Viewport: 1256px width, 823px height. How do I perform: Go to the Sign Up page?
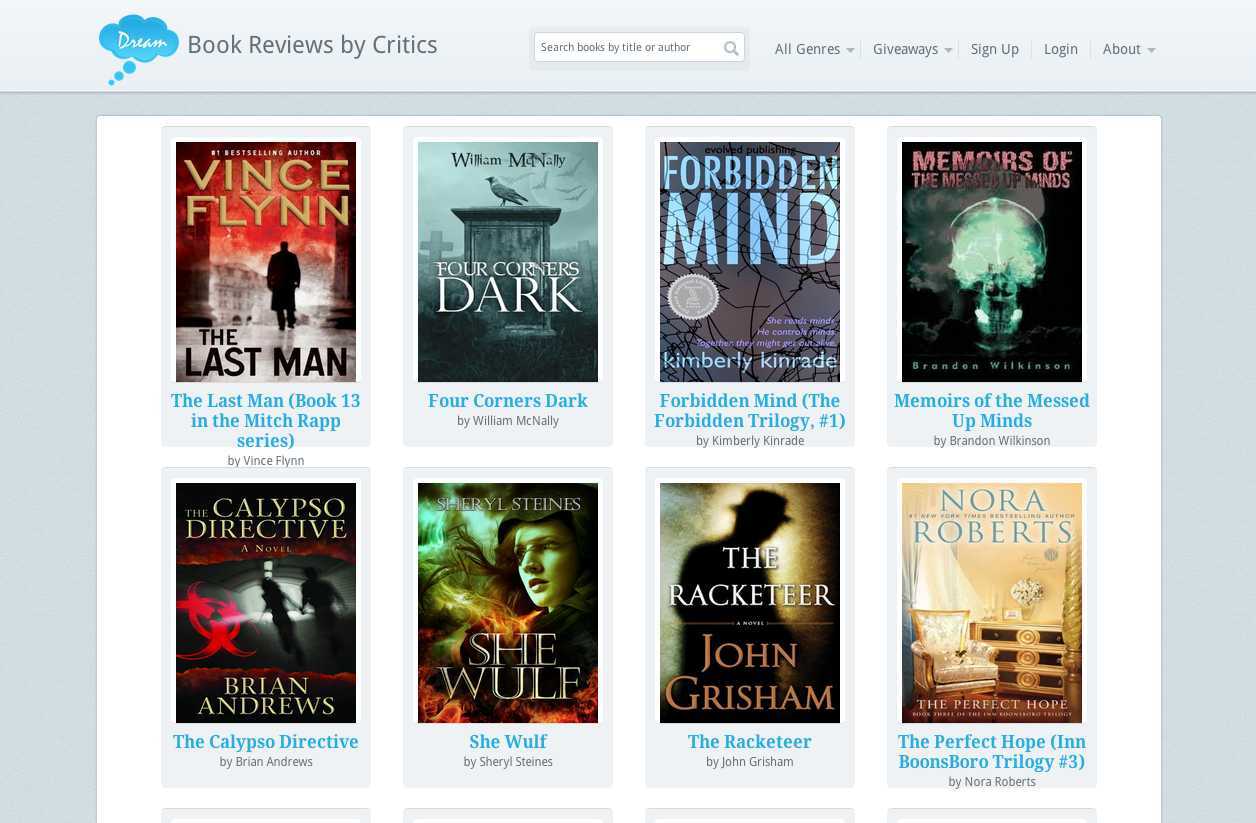[x=995, y=49]
